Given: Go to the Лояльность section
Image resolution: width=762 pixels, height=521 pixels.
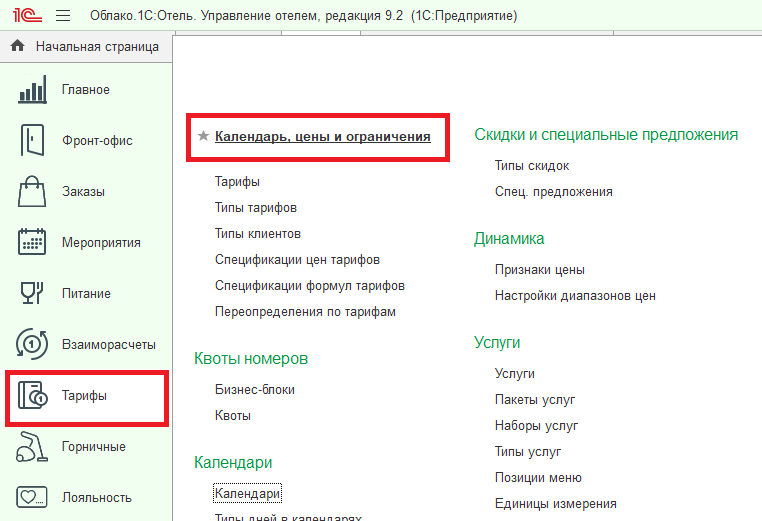Looking at the screenshot, I should [x=97, y=498].
